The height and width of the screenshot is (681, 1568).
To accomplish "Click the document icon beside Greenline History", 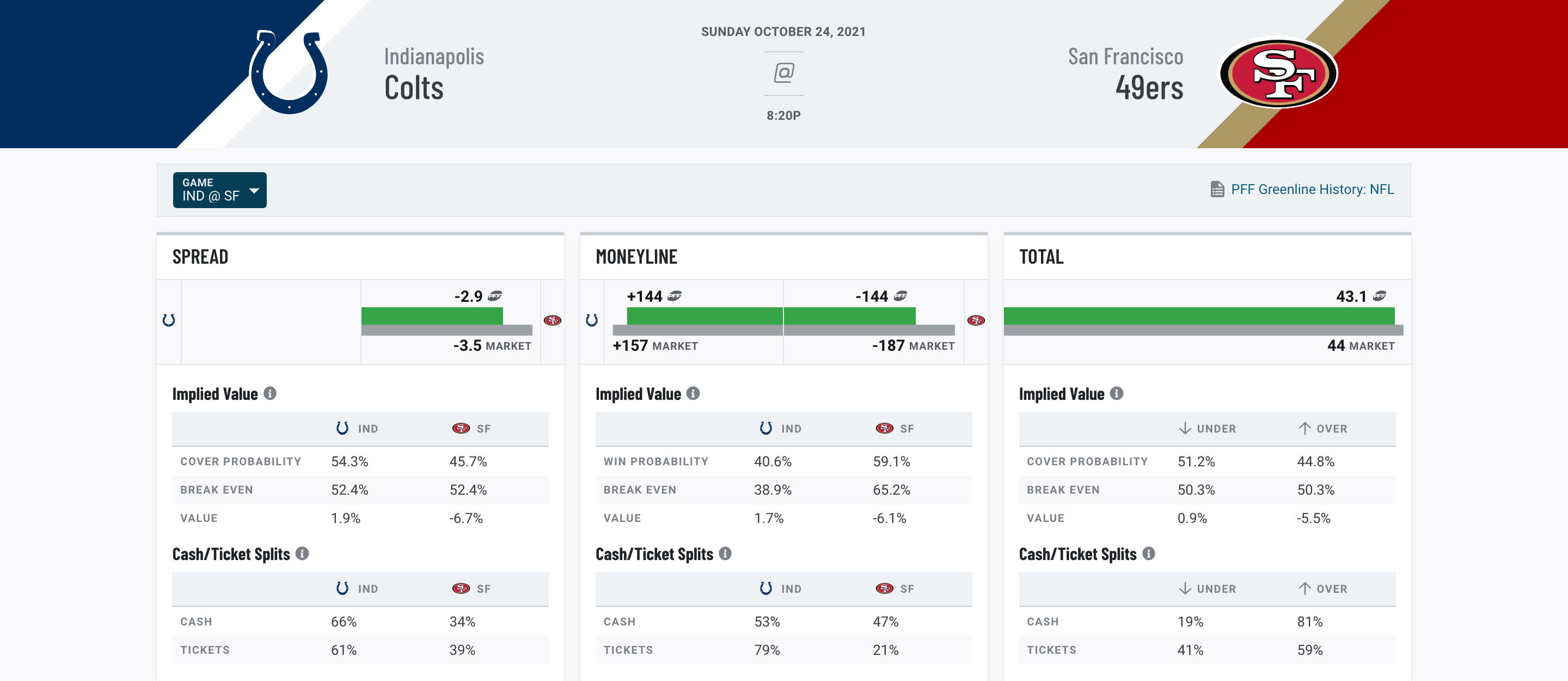I will pos(1217,190).
